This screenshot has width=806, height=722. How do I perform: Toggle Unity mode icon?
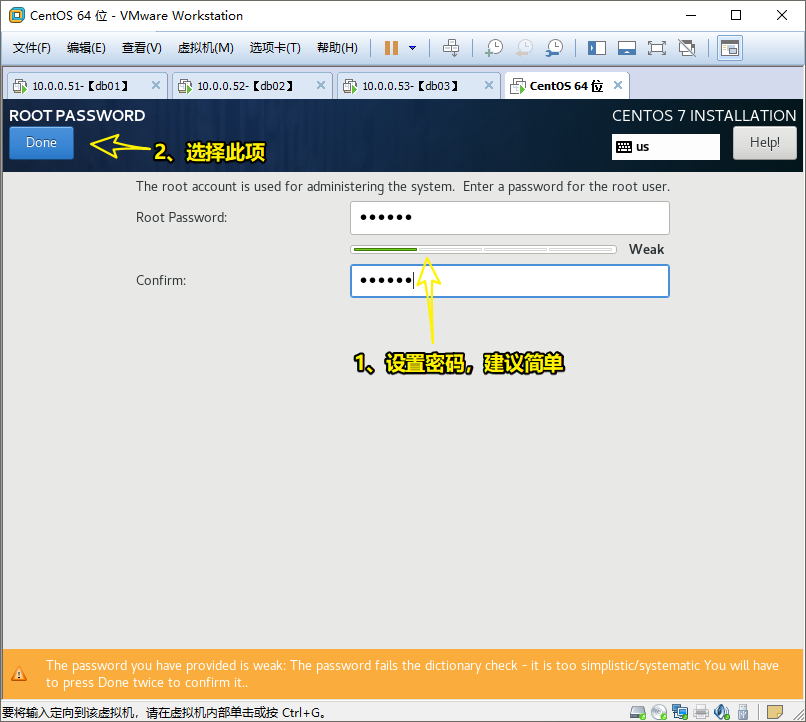[x=687, y=48]
